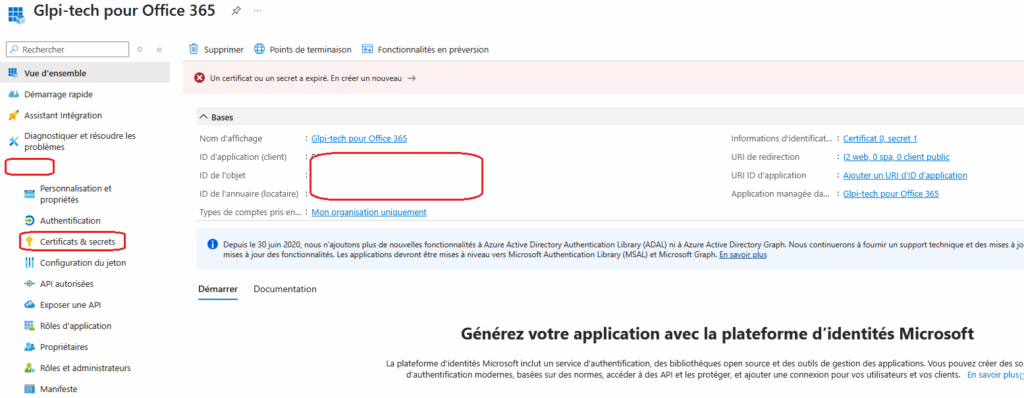
Task: Click the Informations d'identification label
Action: (x=782, y=139)
